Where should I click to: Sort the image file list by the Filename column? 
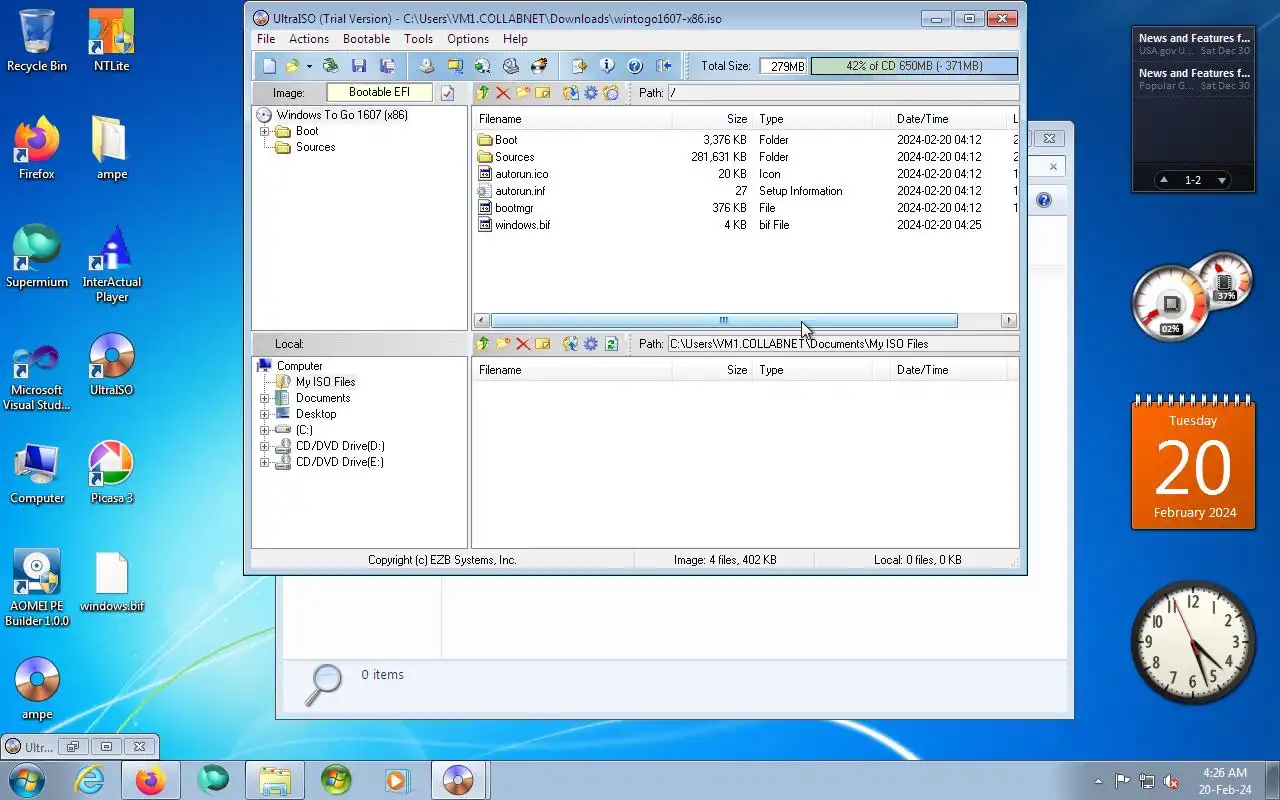[571, 119]
